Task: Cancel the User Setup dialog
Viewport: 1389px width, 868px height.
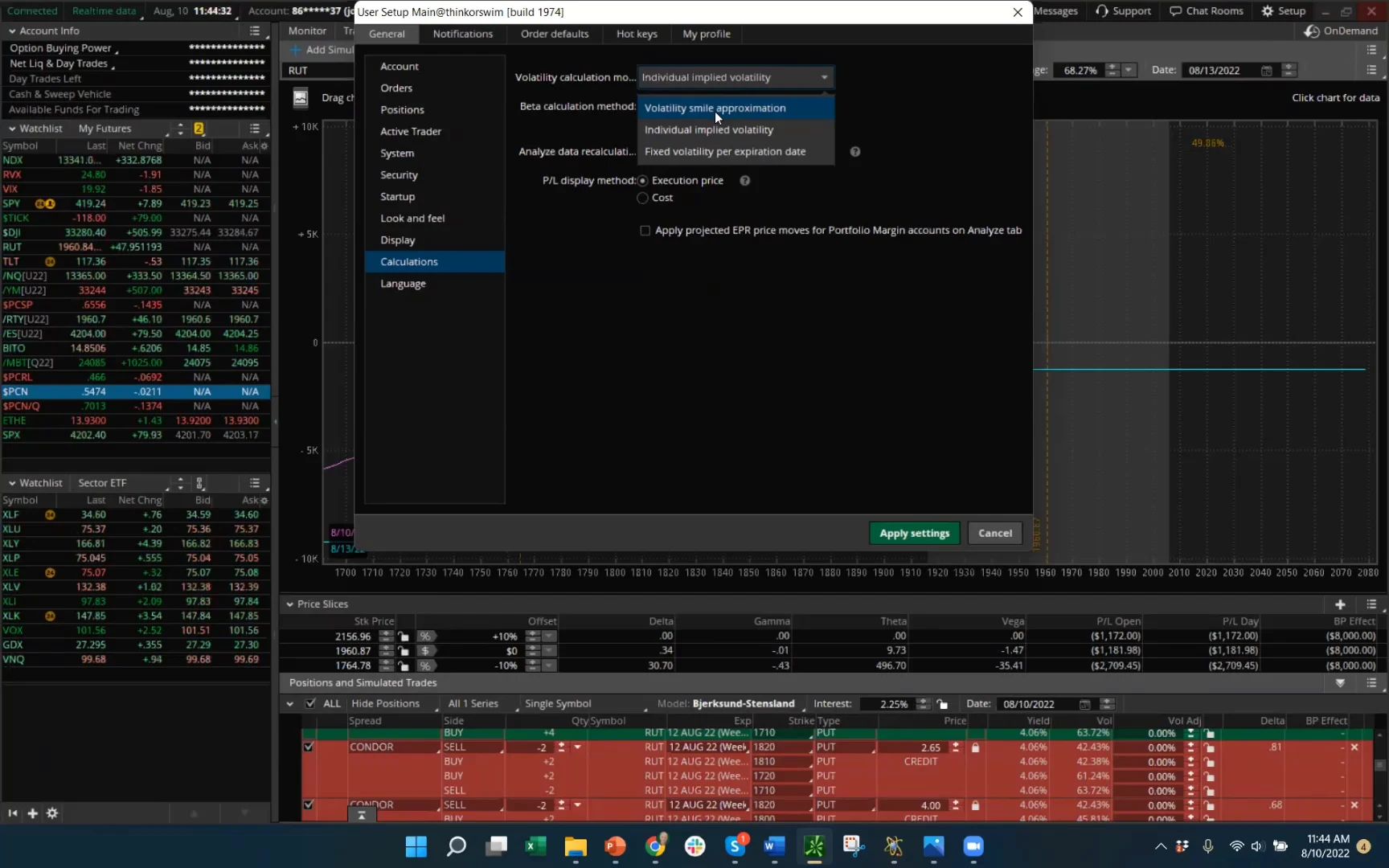Action: [x=995, y=534]
